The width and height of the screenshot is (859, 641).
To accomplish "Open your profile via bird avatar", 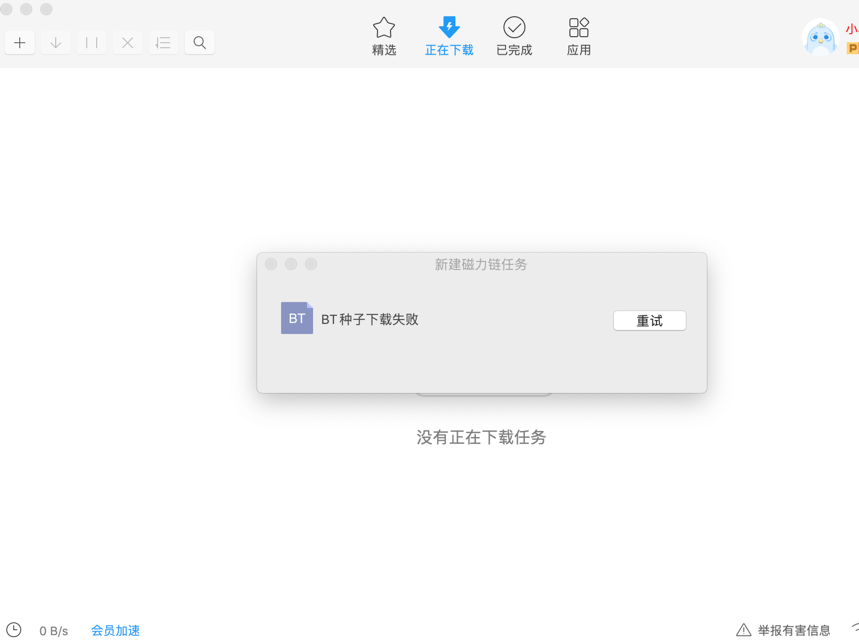I will [x=820, y=38].
